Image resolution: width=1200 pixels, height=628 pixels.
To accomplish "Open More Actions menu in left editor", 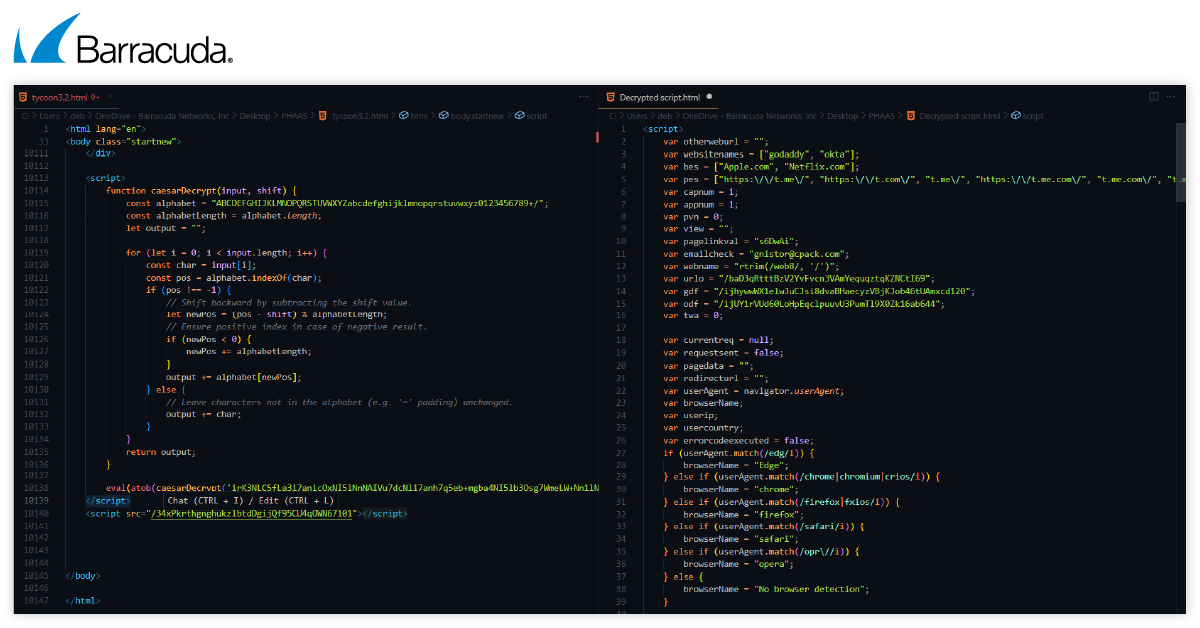I will point(584,97).
